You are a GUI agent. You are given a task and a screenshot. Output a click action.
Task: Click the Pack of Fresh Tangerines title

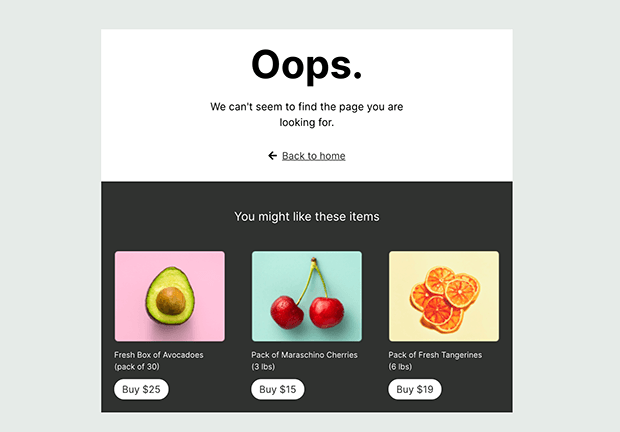pyautogui.click(x=435, y=355)
